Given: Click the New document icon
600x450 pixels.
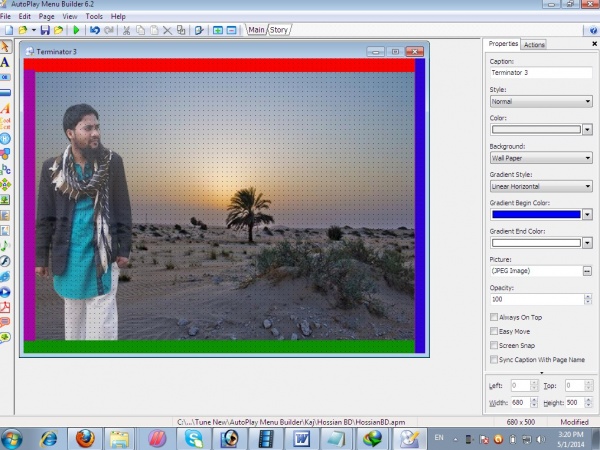Looking at the screenshot, I should 7,30.
